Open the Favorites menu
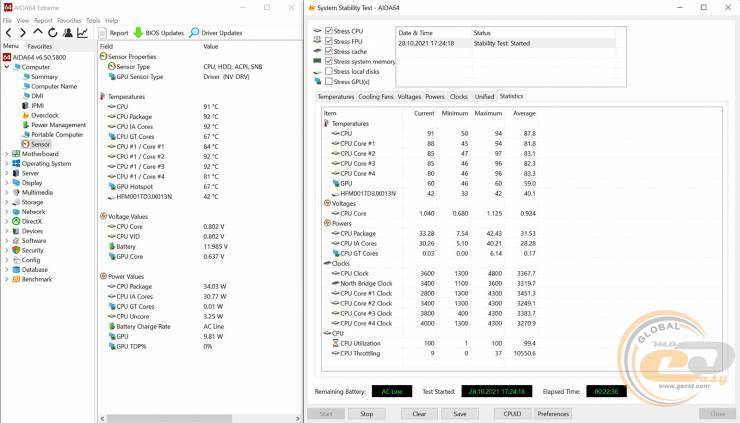This screenshot has height=423, width=740. click(x=69, y=21)
